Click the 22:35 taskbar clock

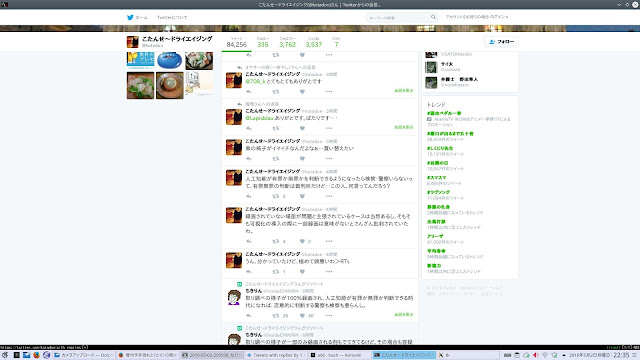tap(621, 355)
